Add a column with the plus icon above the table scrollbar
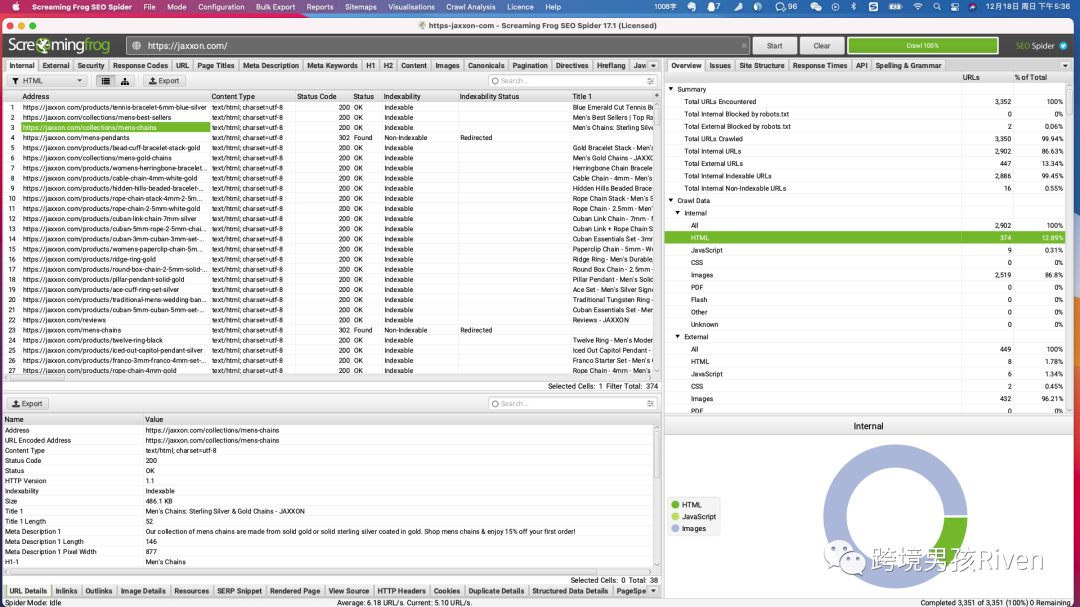 tap(656, 96)
